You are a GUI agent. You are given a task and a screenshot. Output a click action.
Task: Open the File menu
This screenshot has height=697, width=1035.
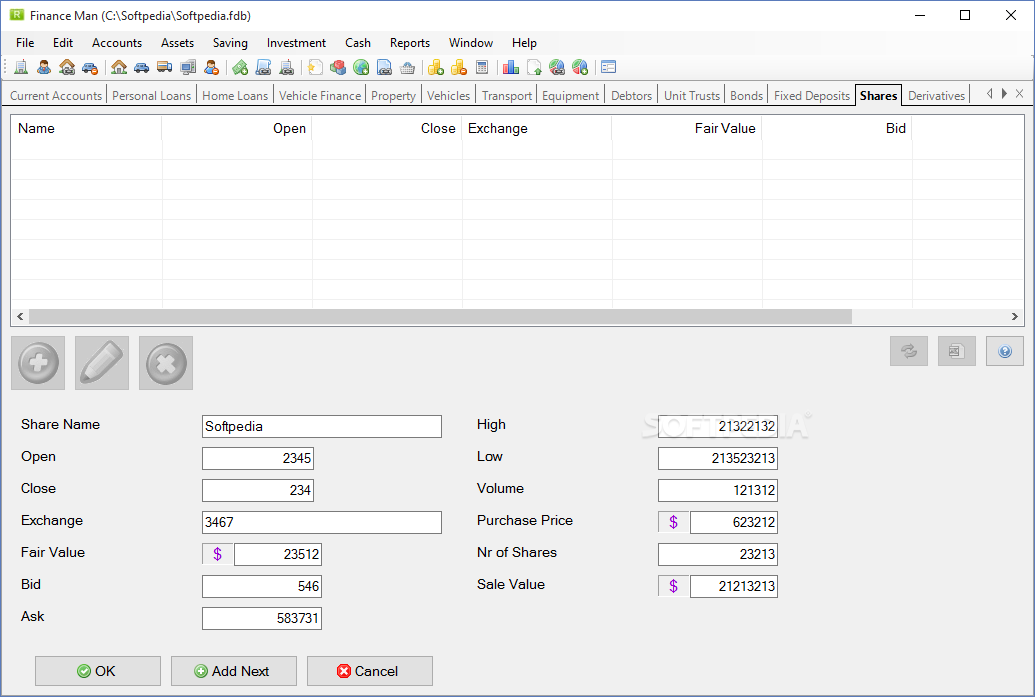pyautogui.click(x=25, y=43)
